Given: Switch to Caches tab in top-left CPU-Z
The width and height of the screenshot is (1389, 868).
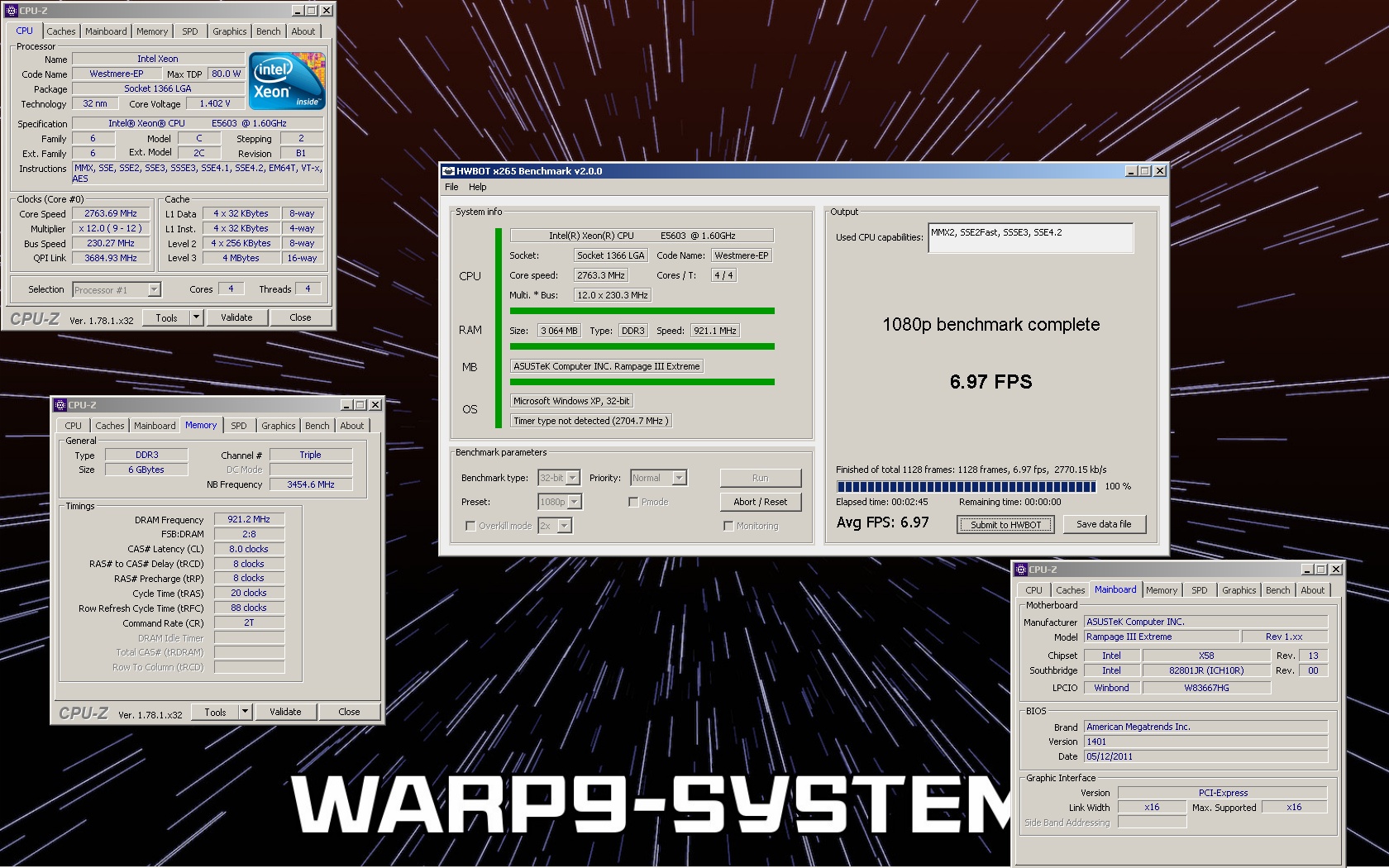Looking at the screenshot, I should pos(61,31).
